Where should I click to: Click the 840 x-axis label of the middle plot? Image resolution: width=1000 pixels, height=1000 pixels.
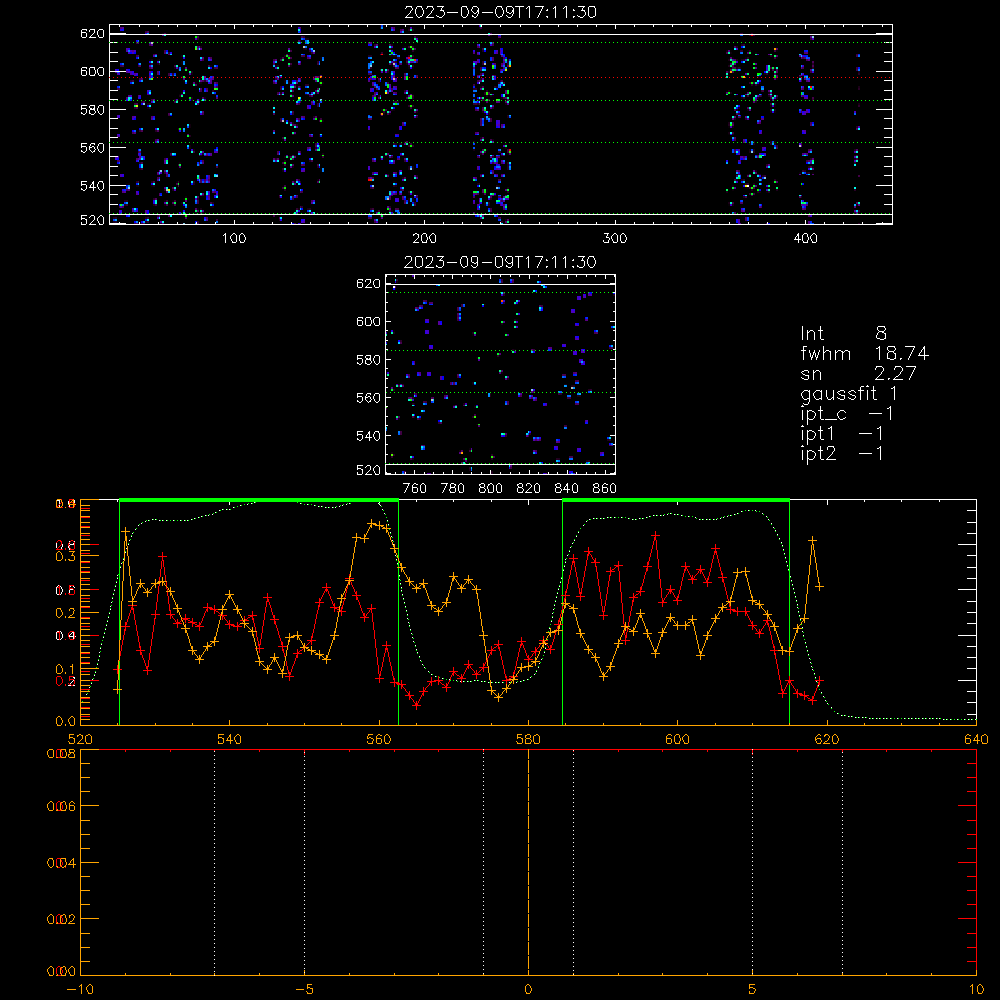(566, 489)
